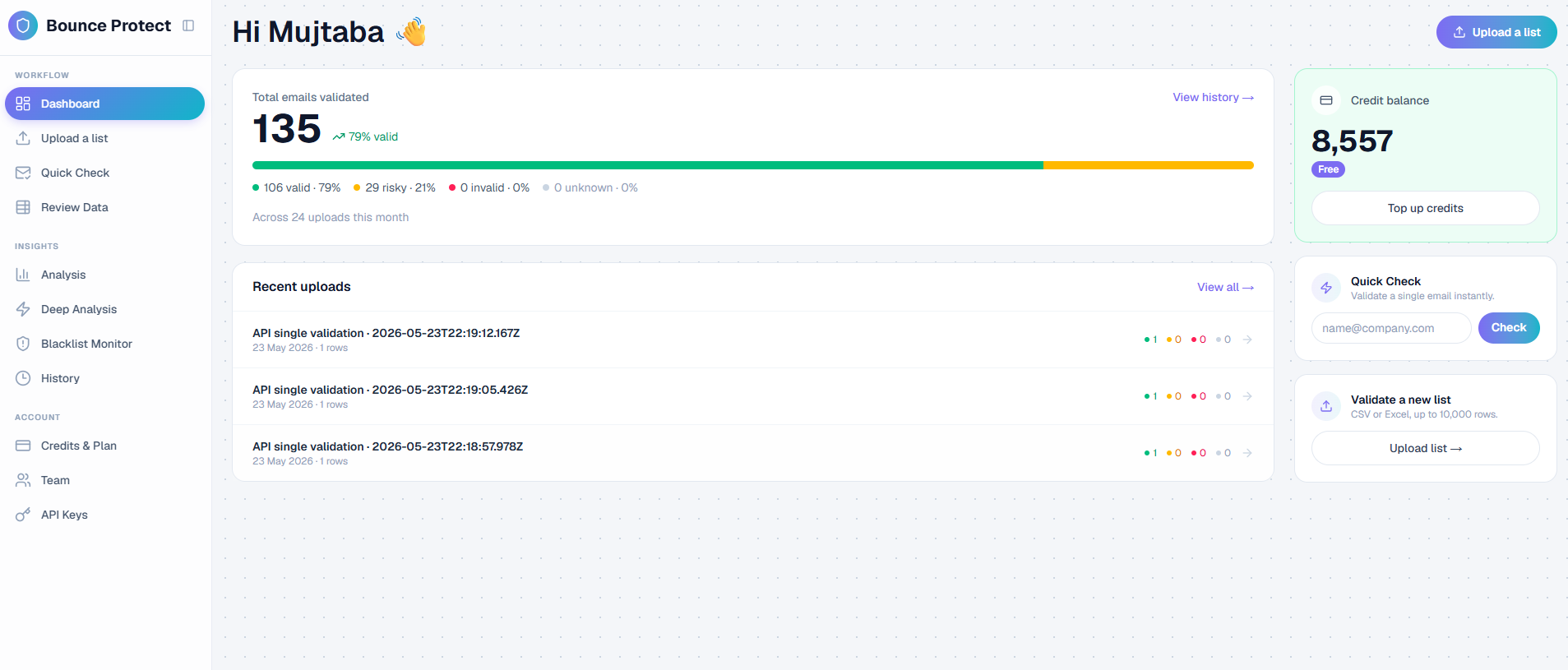Go to Upload a list in sidebar

point(104,138)
